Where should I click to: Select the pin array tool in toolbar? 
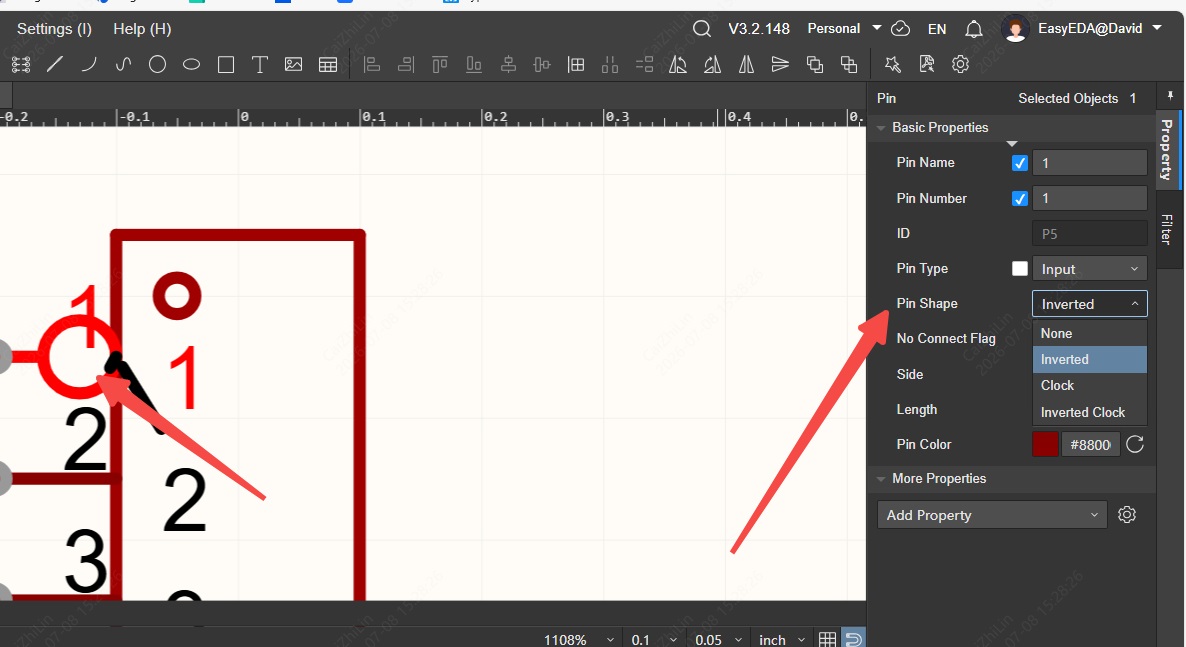click(21, 65)
